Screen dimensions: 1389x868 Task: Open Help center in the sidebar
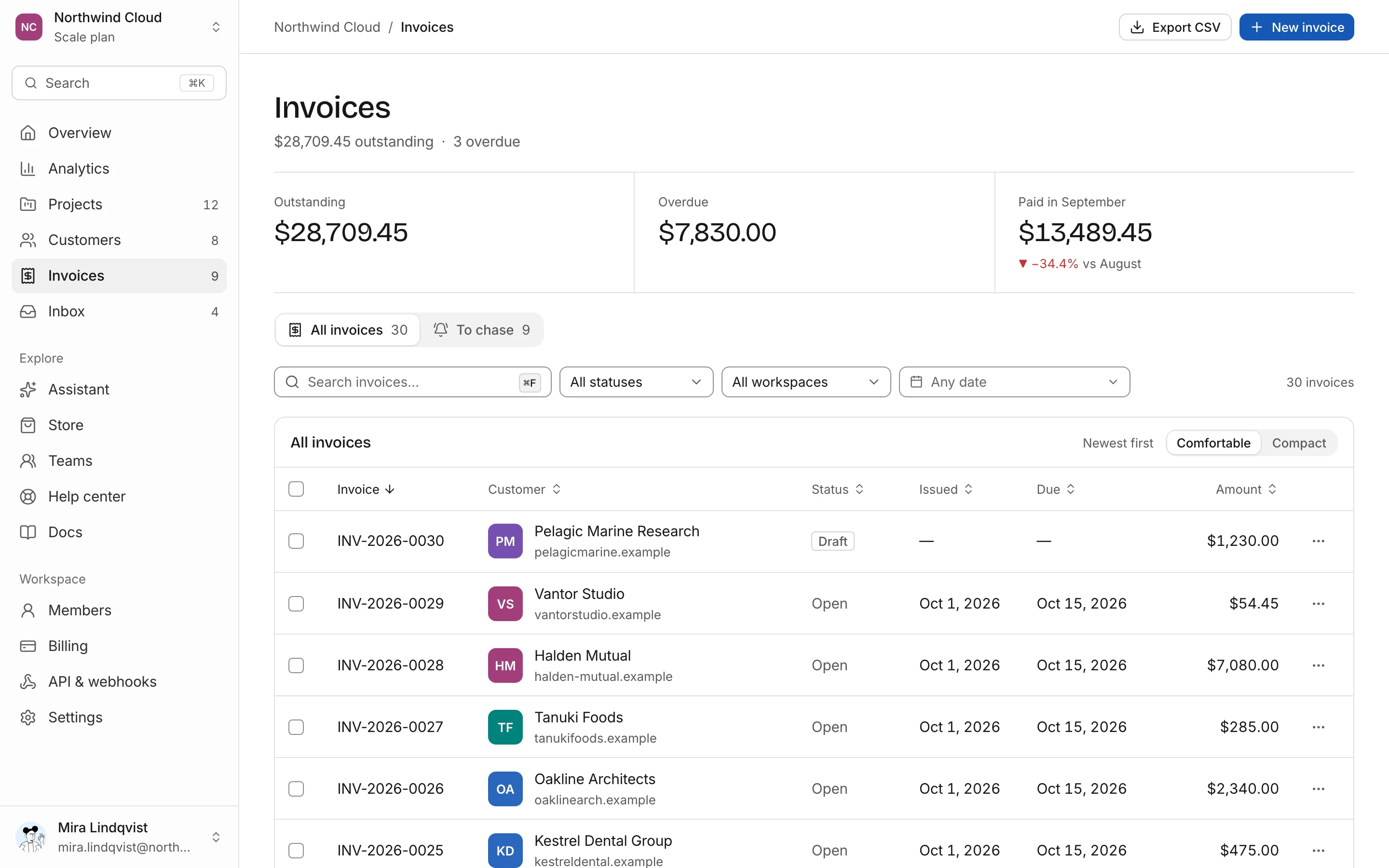(119, 496)
